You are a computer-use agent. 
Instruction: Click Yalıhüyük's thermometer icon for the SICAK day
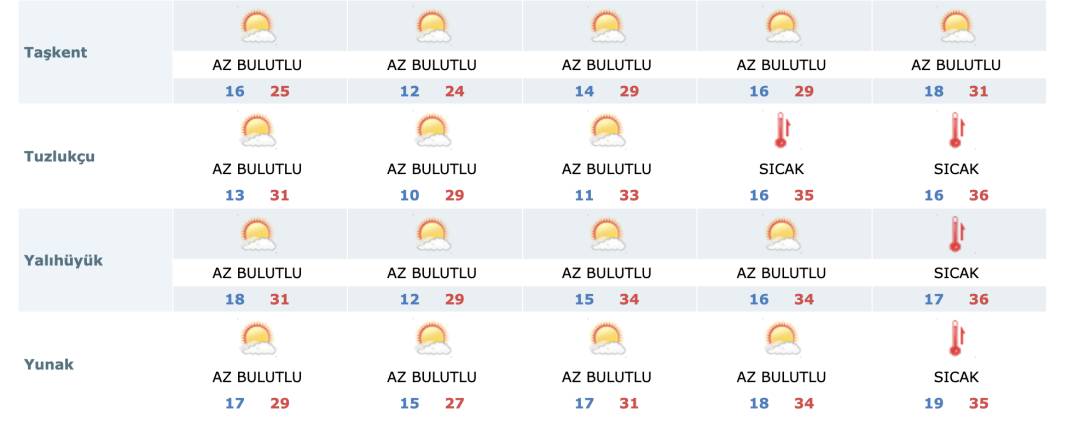tap(956, 234)
